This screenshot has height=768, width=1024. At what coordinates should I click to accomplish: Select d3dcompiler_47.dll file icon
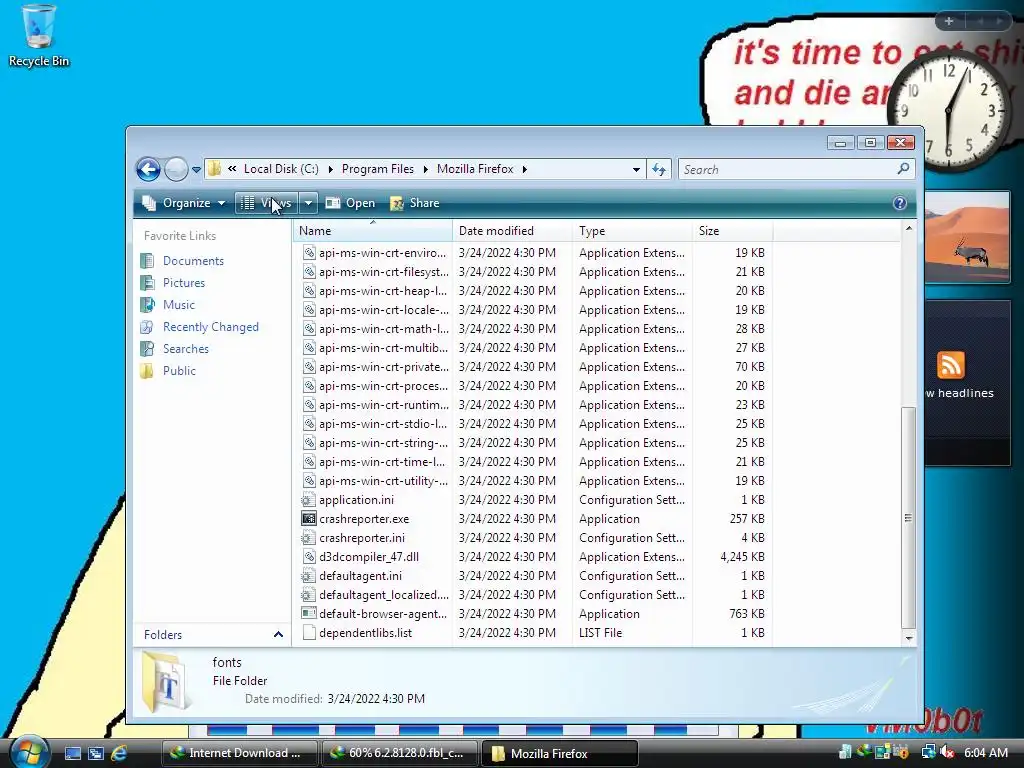pyautogui.click(x=309, y=556)
